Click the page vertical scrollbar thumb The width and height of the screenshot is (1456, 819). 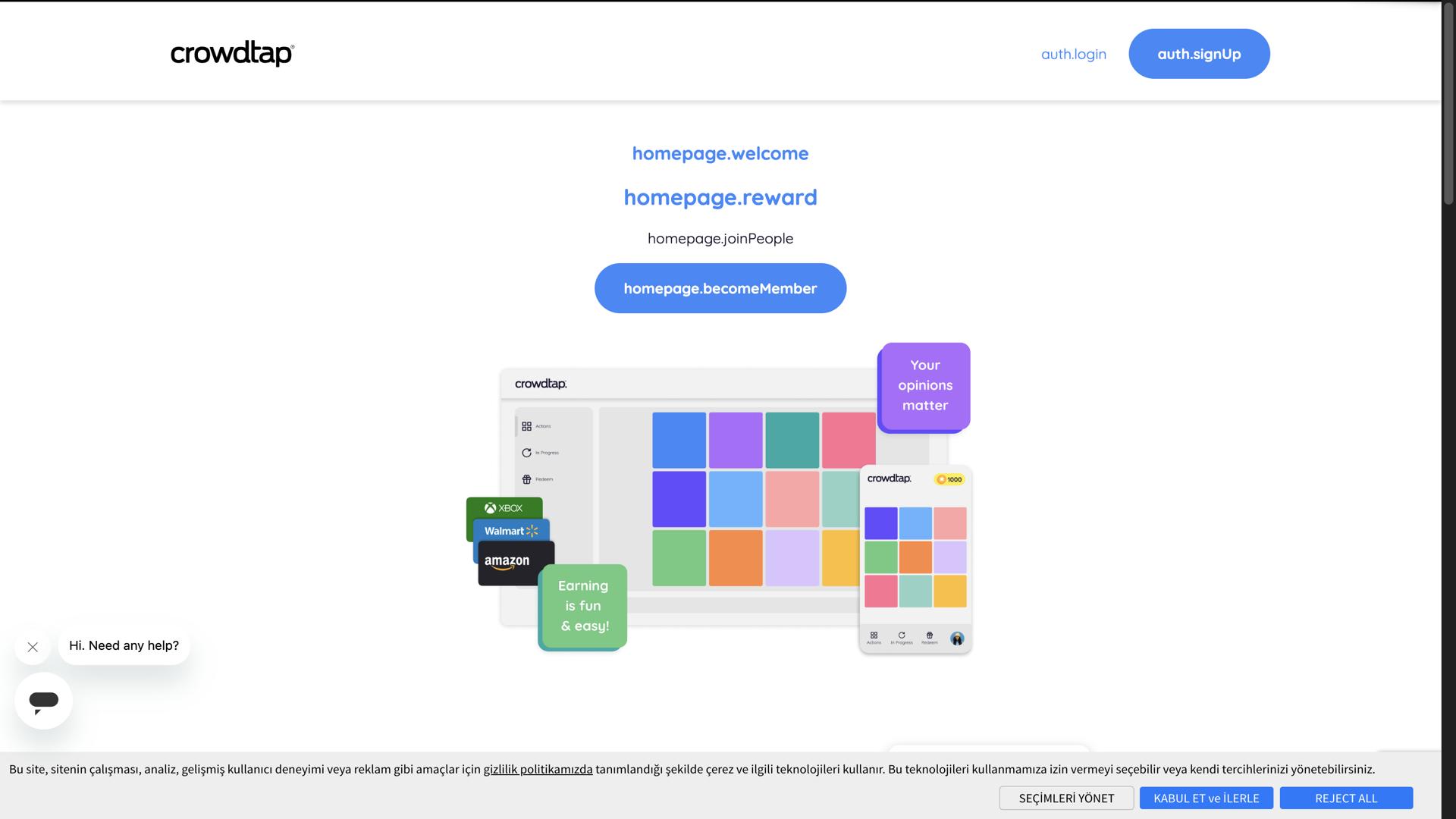[x=1448, y=102]
